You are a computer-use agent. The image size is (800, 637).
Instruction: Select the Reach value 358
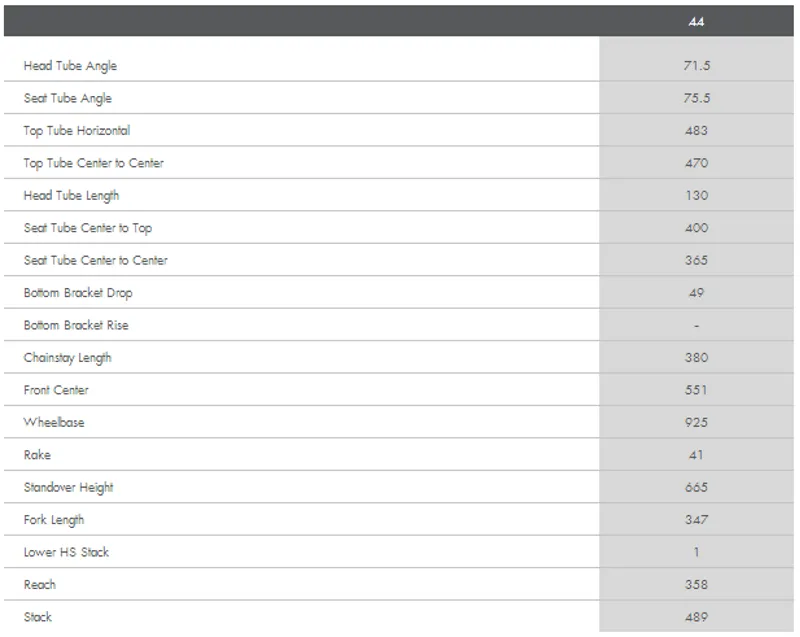click(x=697, y=584)
